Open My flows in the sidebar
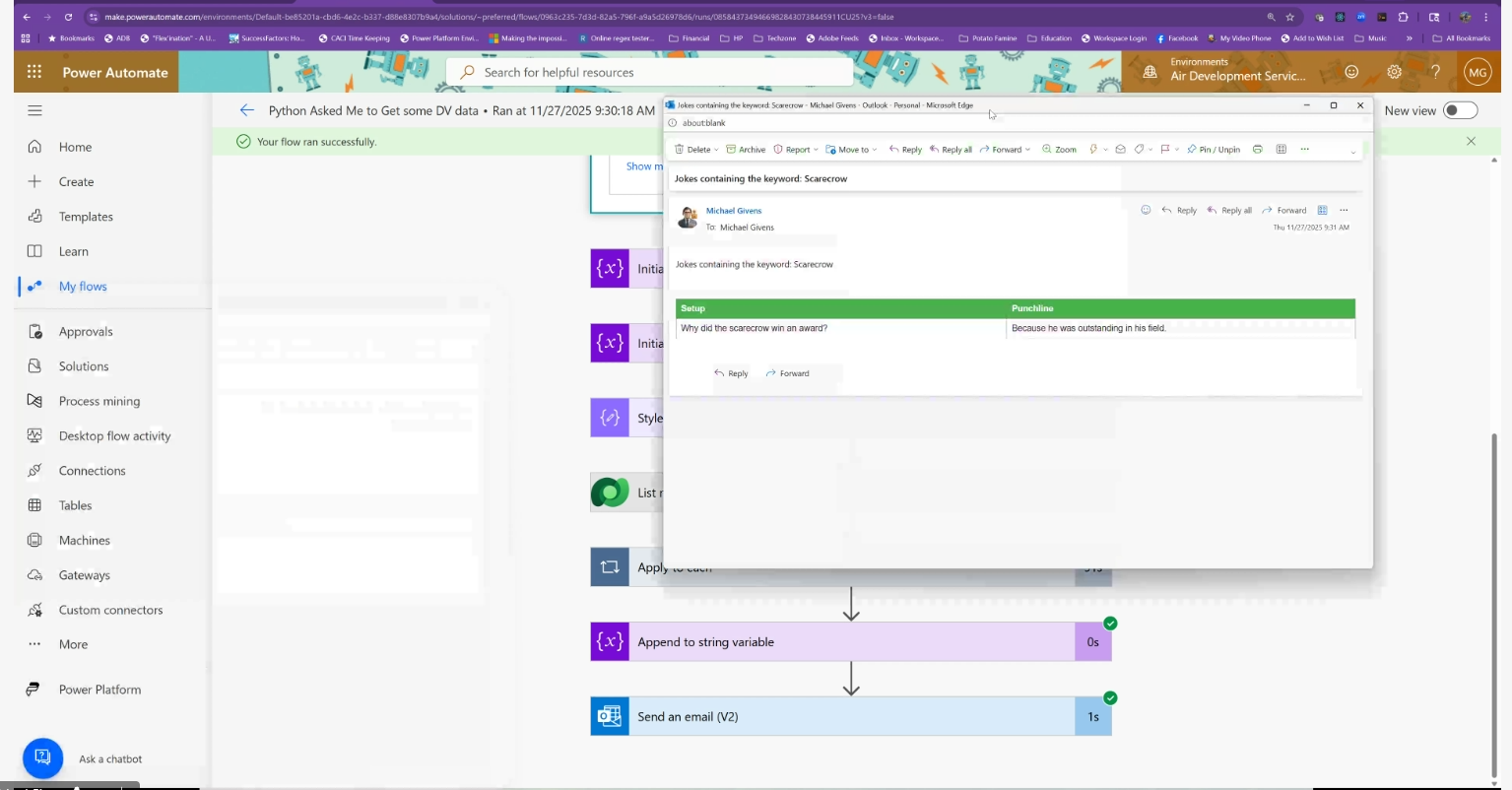This screenshot has width=1512, height=790. coord(83,287)
